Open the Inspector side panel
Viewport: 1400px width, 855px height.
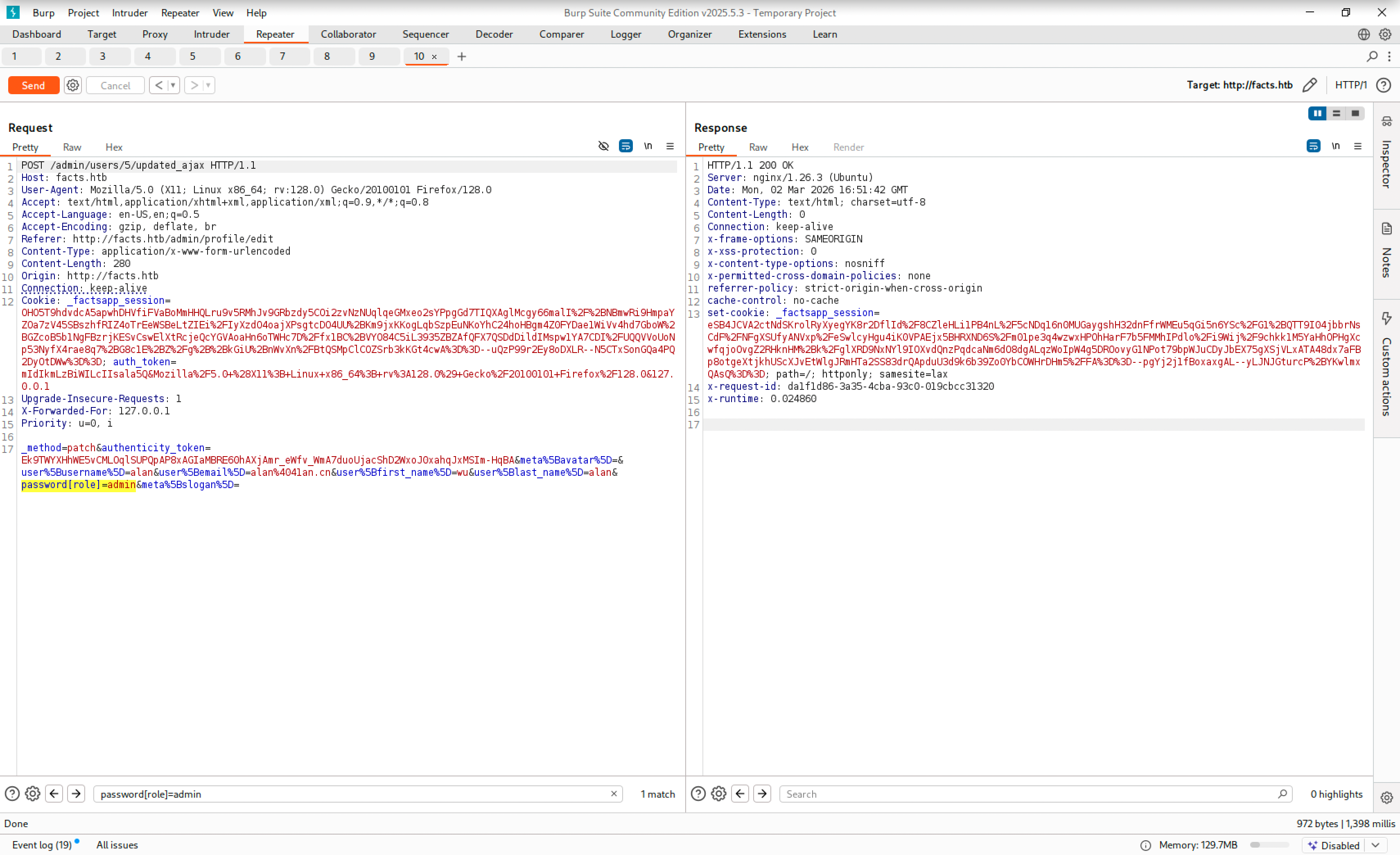tap(1386, 154)
